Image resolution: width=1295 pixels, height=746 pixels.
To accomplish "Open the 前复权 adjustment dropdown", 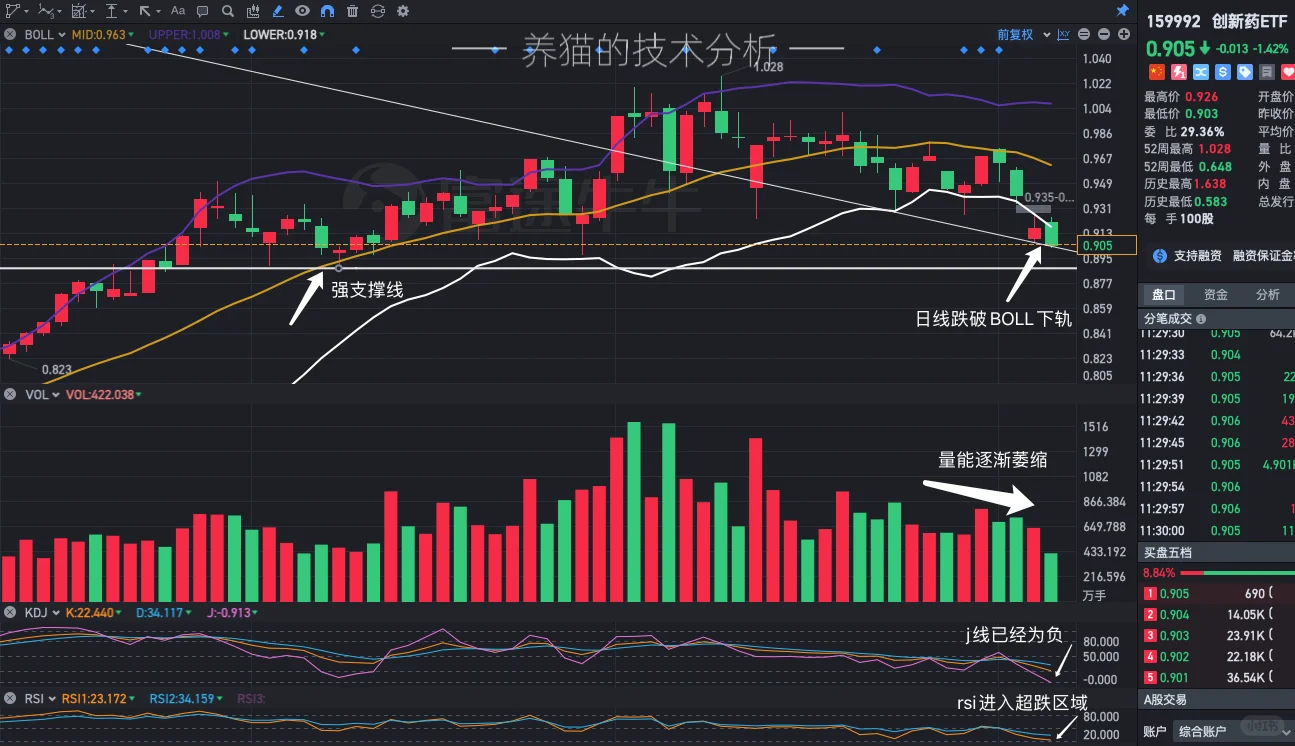I will tap(1019, 33).
